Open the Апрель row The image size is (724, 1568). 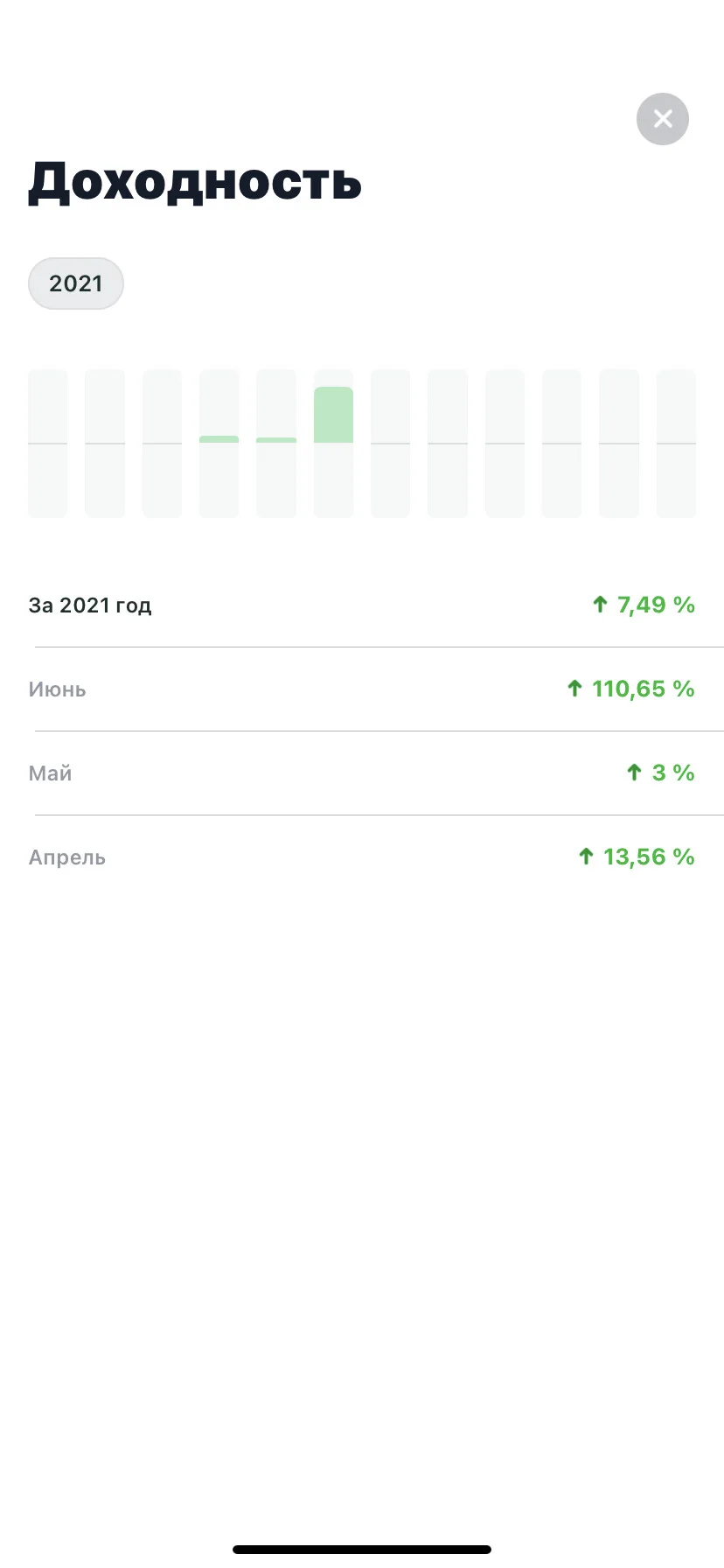coord(362,857)
